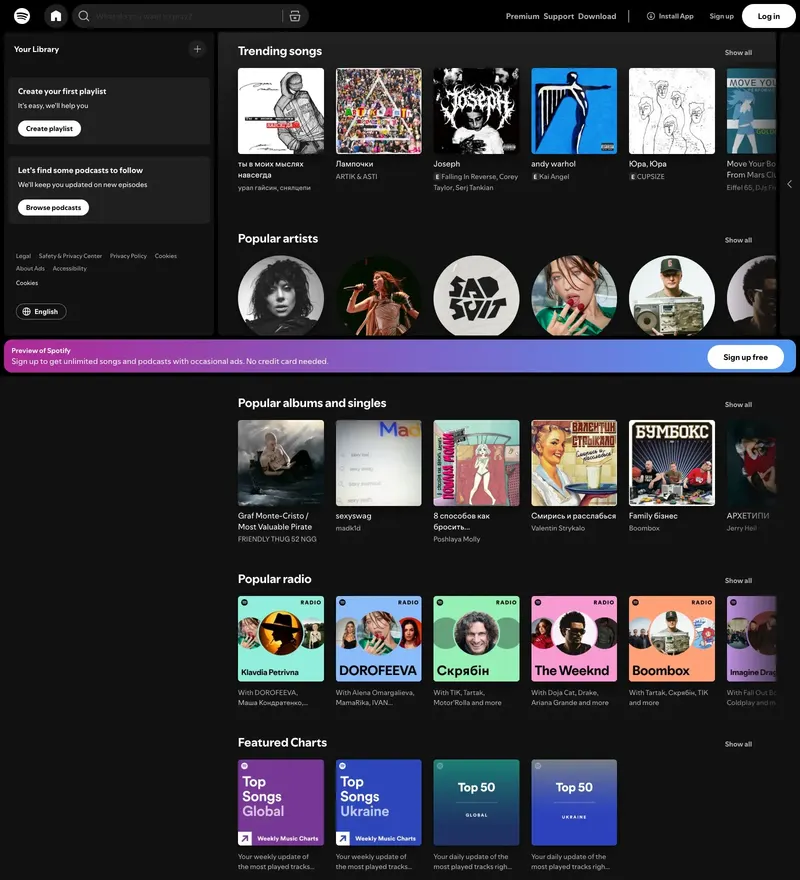Open the Юра, Юра song cover
Screen dimensions: 800x880
(x=671, y=111)
